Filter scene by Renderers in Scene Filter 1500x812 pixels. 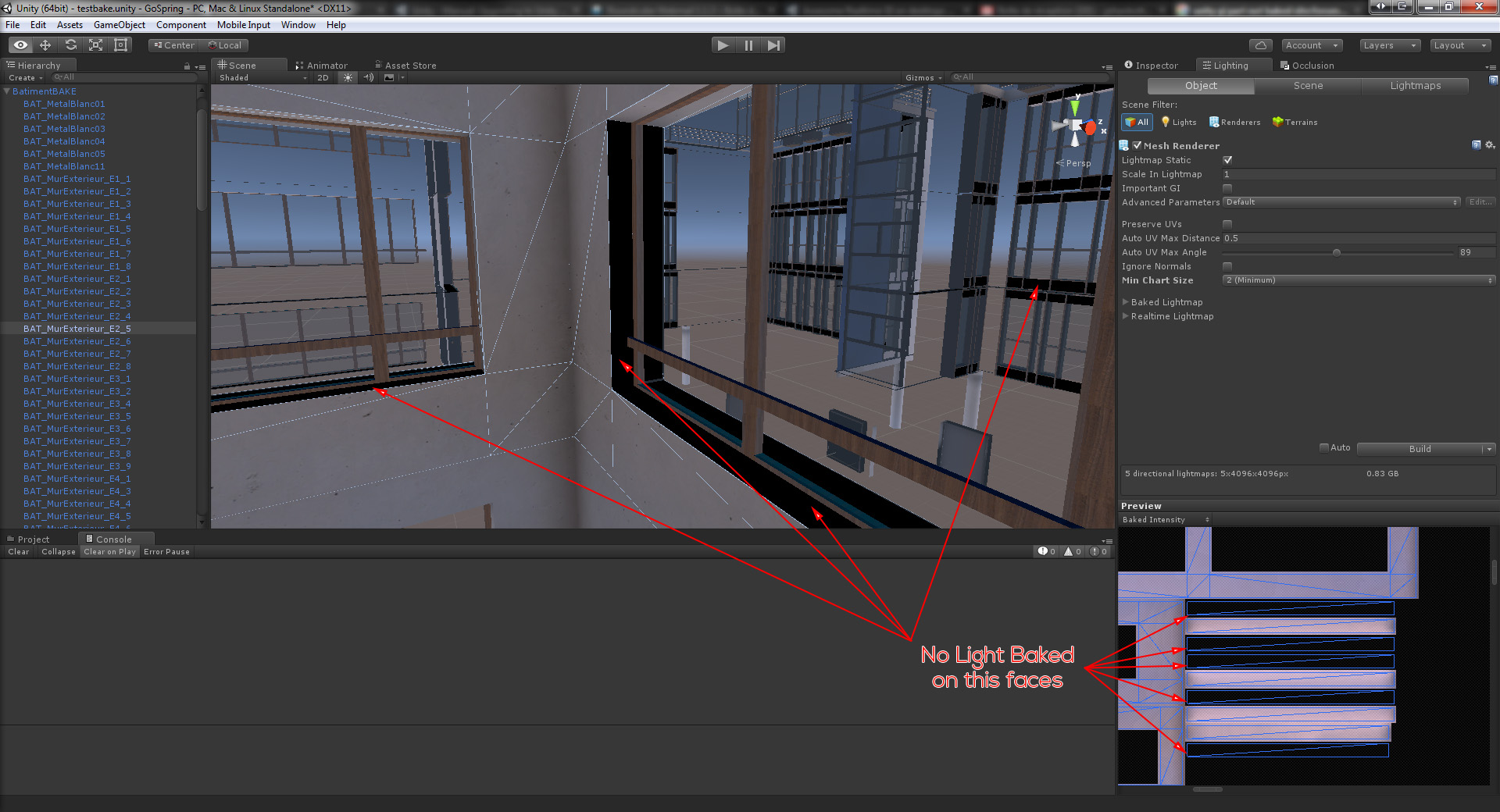click(x=1234, y=122)
